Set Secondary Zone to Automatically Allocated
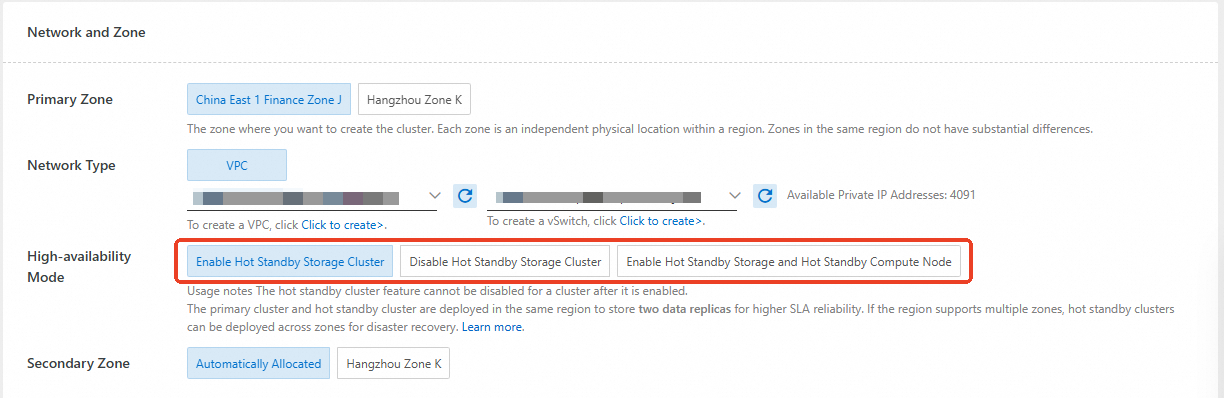Image resolution: width=1224 pixels, height=398 pixels. tap(259, 364)
